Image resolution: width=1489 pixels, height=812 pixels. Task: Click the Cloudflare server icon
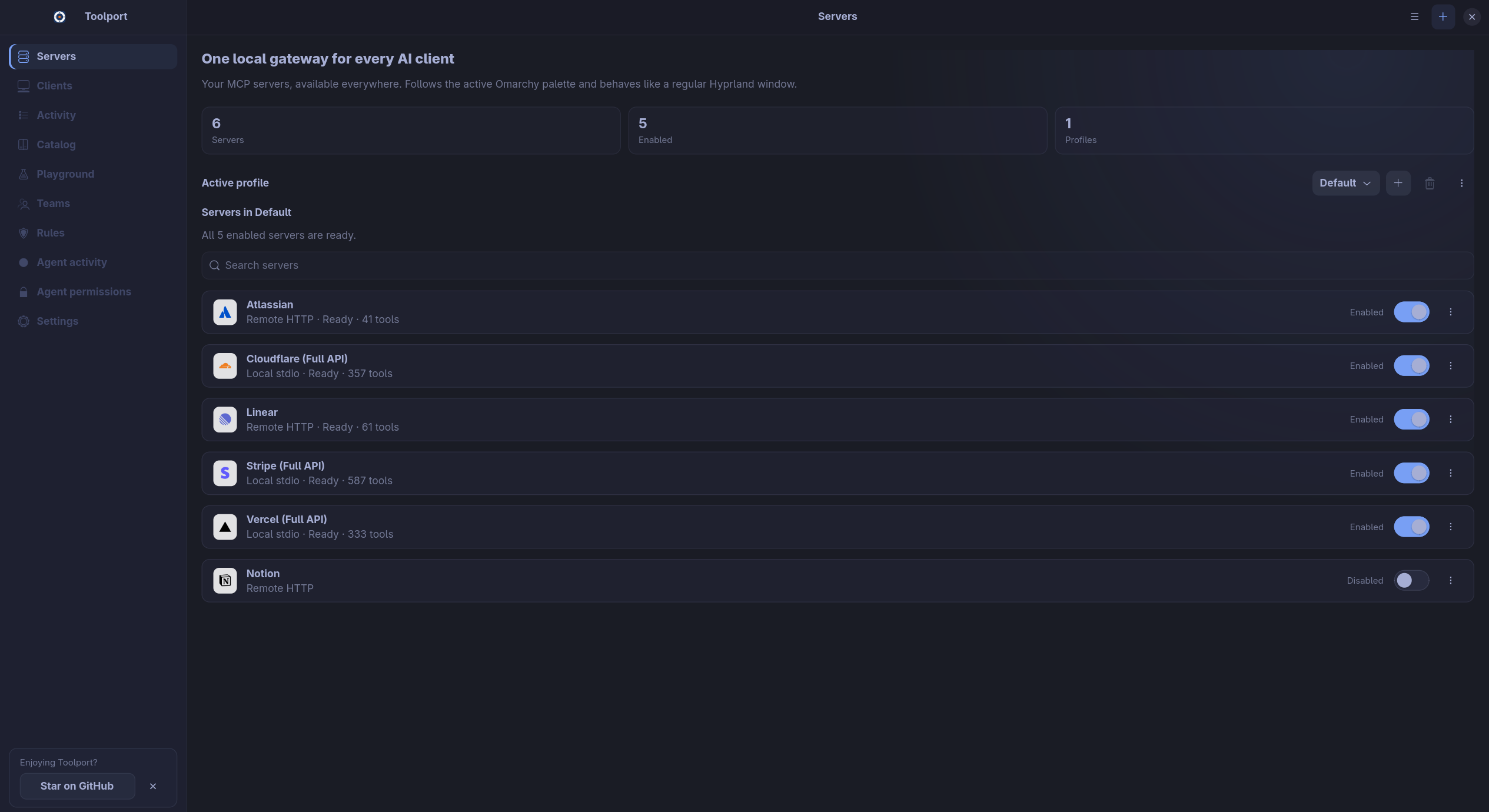[x=225, y=366]
